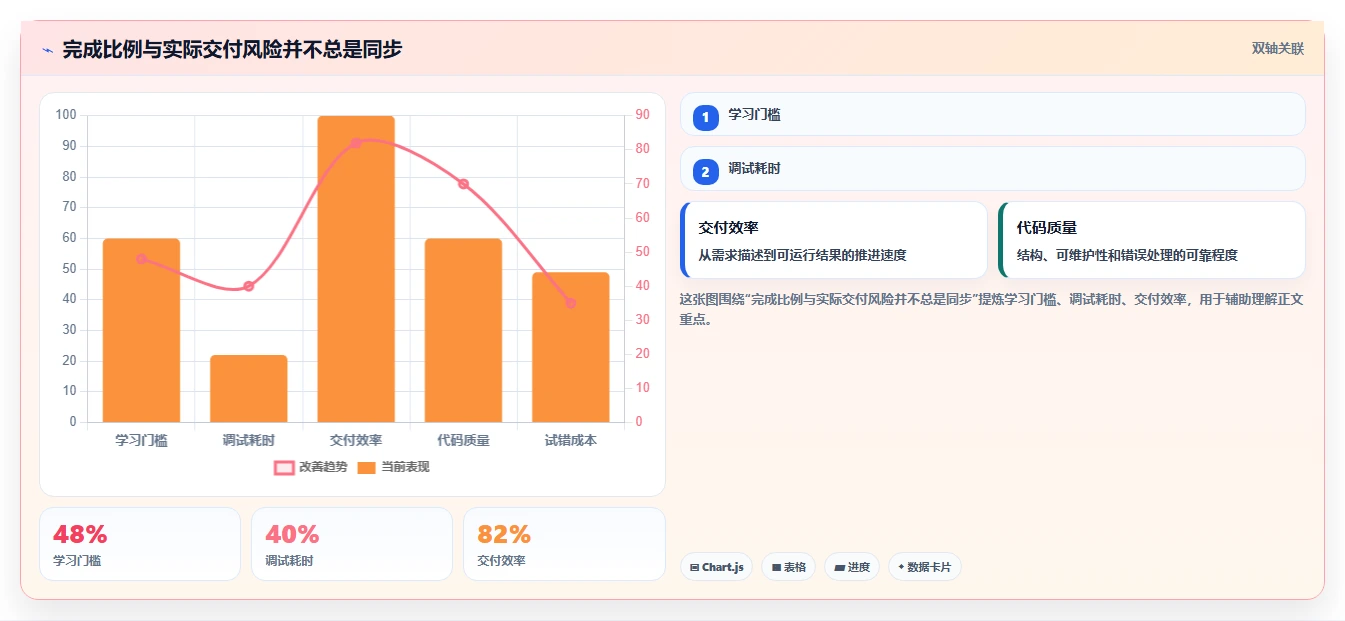Select the 调试耗时 list row
The width and height of the screenshot is (1345, 621).
993,168
